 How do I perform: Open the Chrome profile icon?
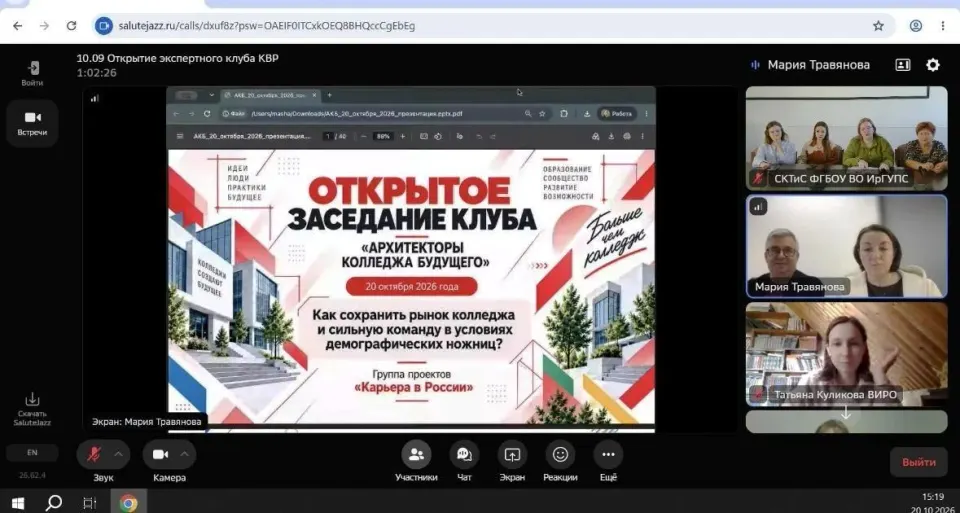coord(916,26)
